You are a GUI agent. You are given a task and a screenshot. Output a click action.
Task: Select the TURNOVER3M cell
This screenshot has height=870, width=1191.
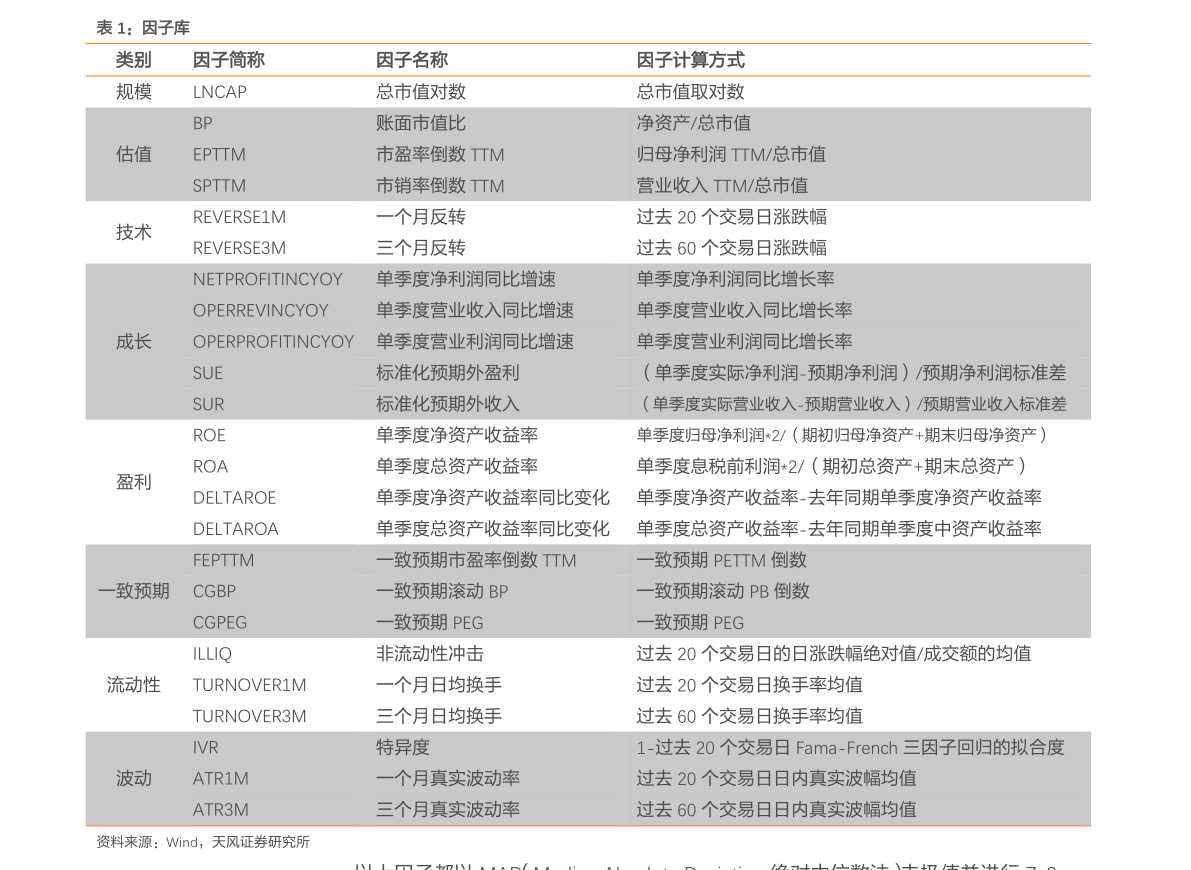point(249,716)
